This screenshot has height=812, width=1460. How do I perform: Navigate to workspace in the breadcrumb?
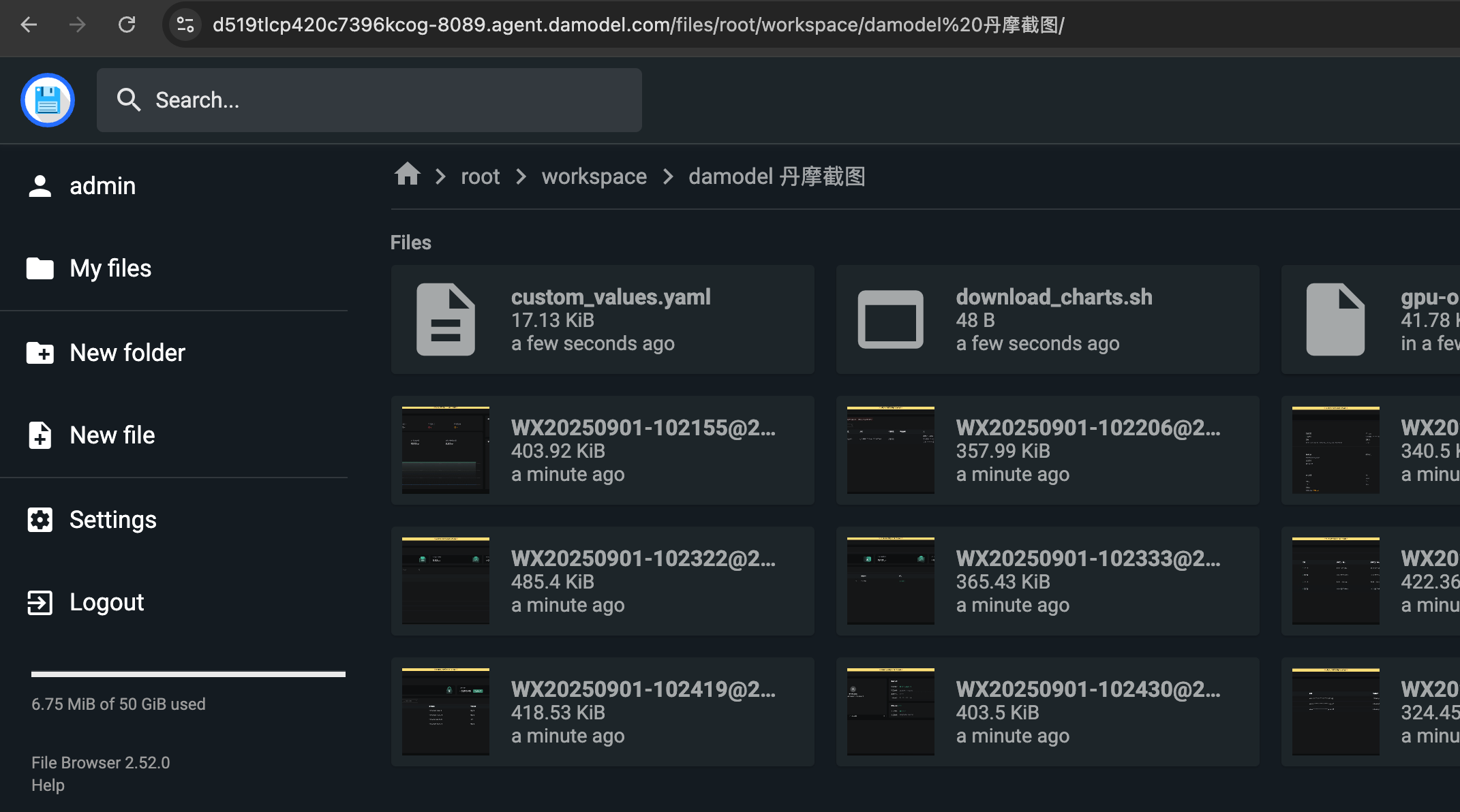[594, 176]
